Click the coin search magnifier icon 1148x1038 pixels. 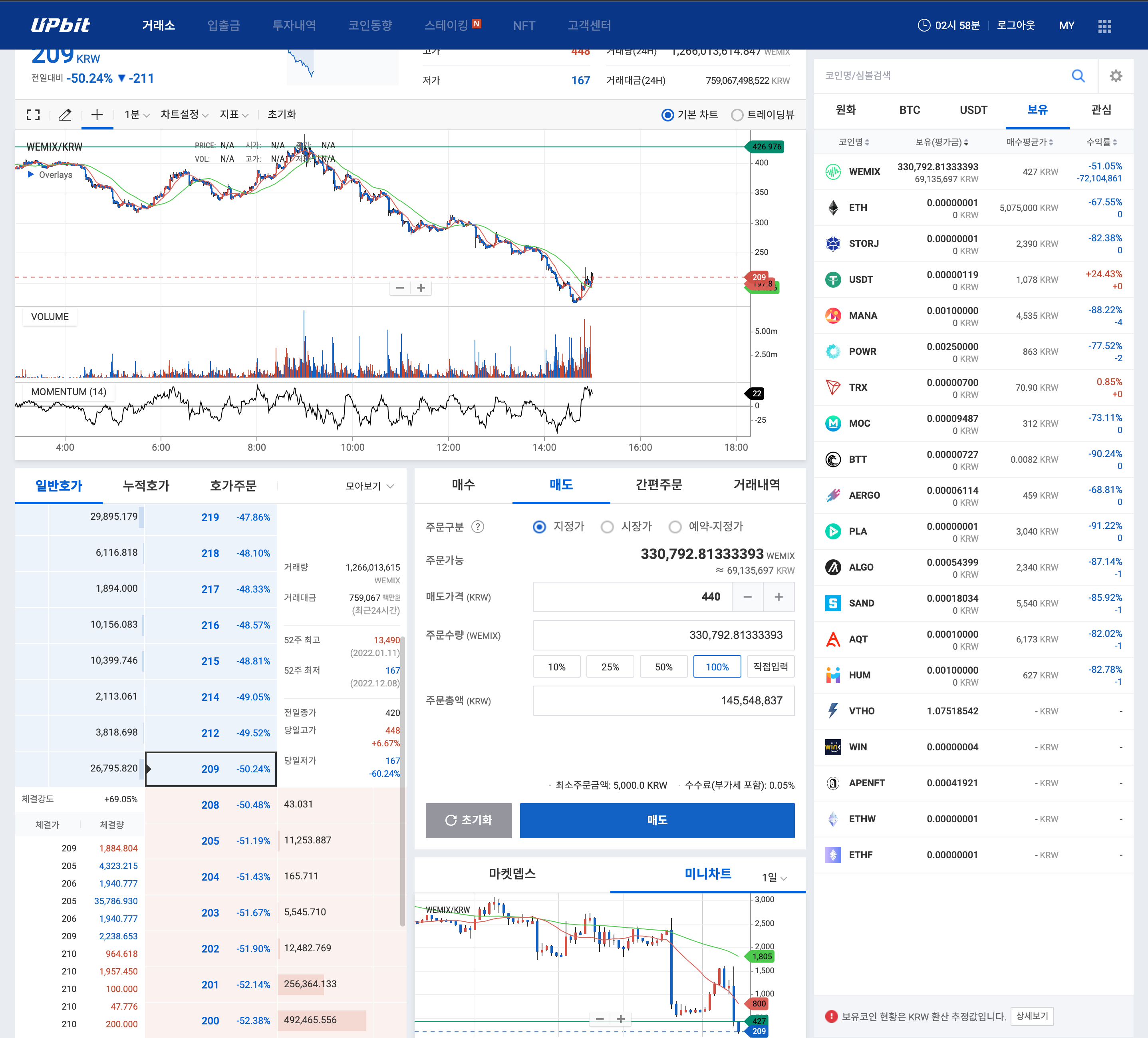pyautogui.click(x=1078, y=76)
